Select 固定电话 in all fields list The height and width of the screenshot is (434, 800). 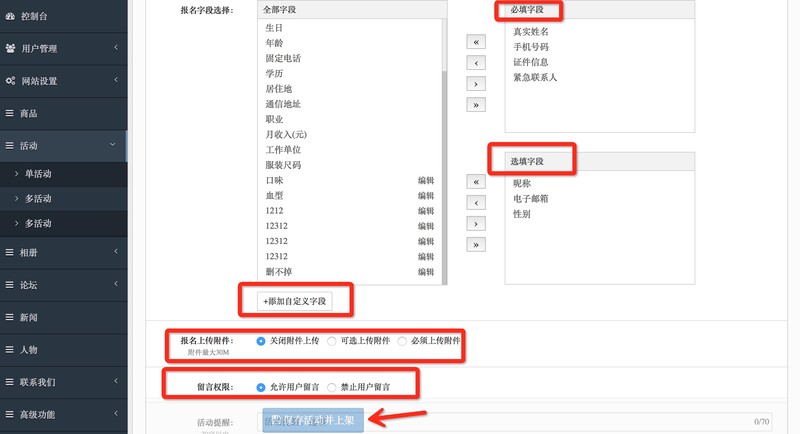pos(283,58)
